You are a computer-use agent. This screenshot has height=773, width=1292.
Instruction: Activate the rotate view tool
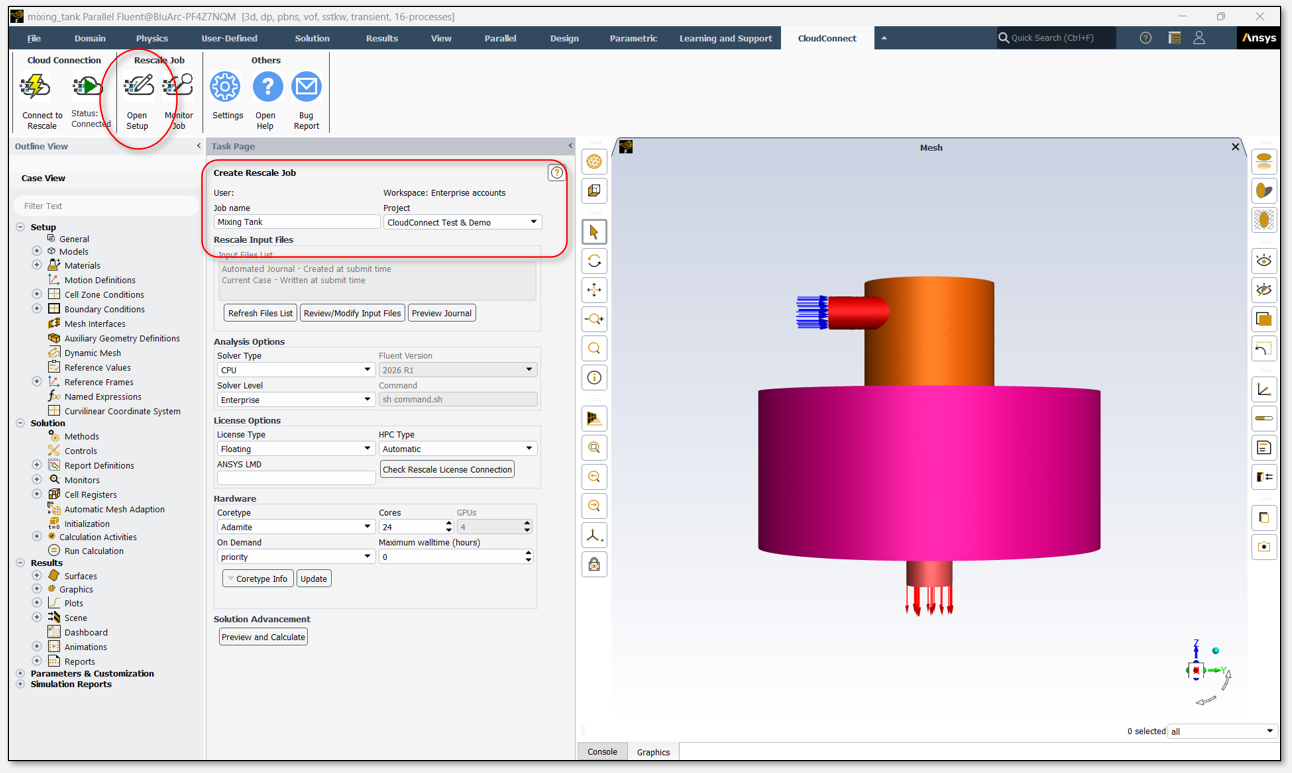click(594, 261)
